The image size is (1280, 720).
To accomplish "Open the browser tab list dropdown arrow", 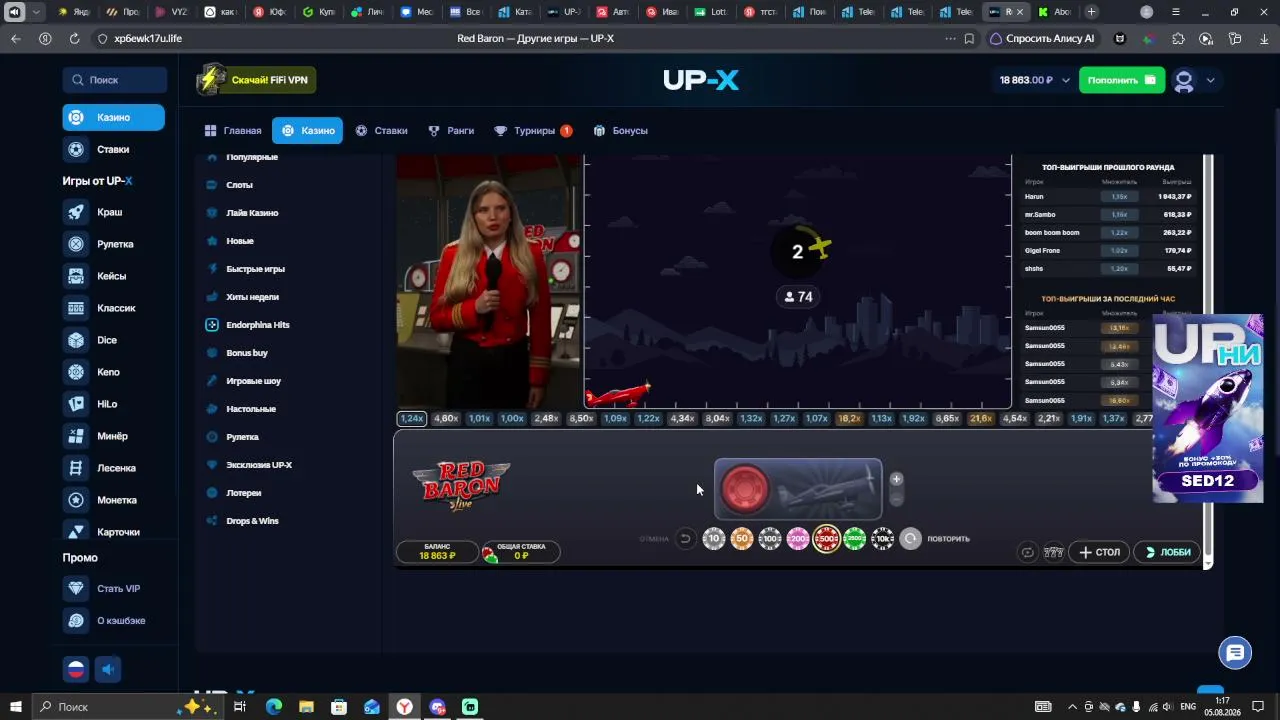I will pyautogui.click(x=36, y=12).
